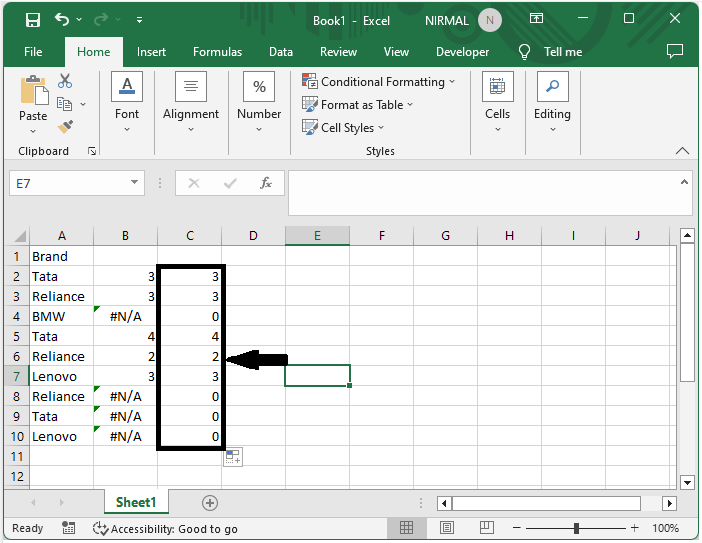Switch to Page Break Preview
The image size is (702, 543).
(x=487, y=528)
